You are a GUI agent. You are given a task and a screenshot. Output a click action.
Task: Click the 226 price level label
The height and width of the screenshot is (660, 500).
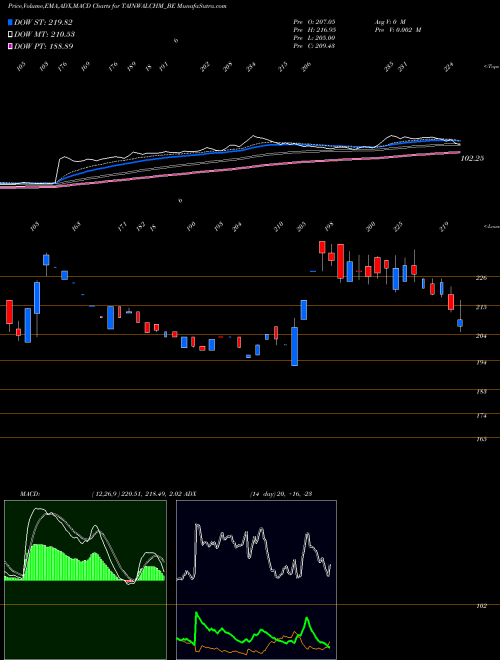(482, 278)
